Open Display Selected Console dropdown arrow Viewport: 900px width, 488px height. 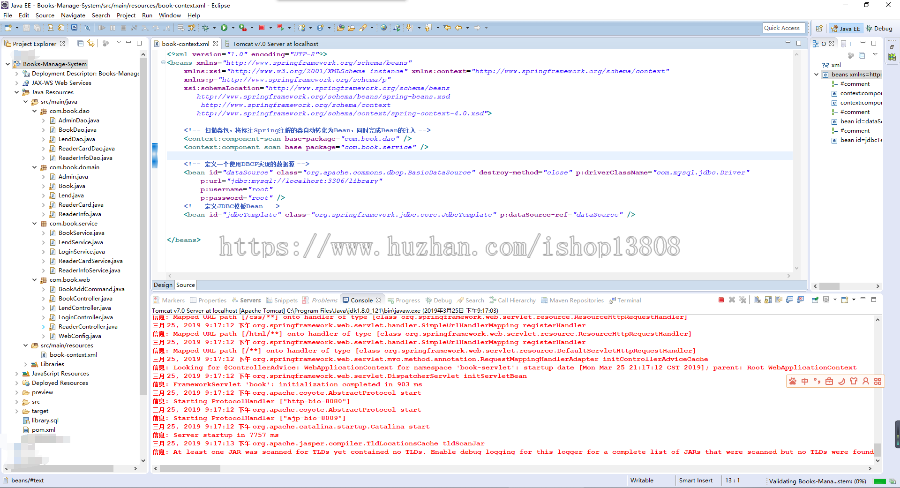pos(835,300)
